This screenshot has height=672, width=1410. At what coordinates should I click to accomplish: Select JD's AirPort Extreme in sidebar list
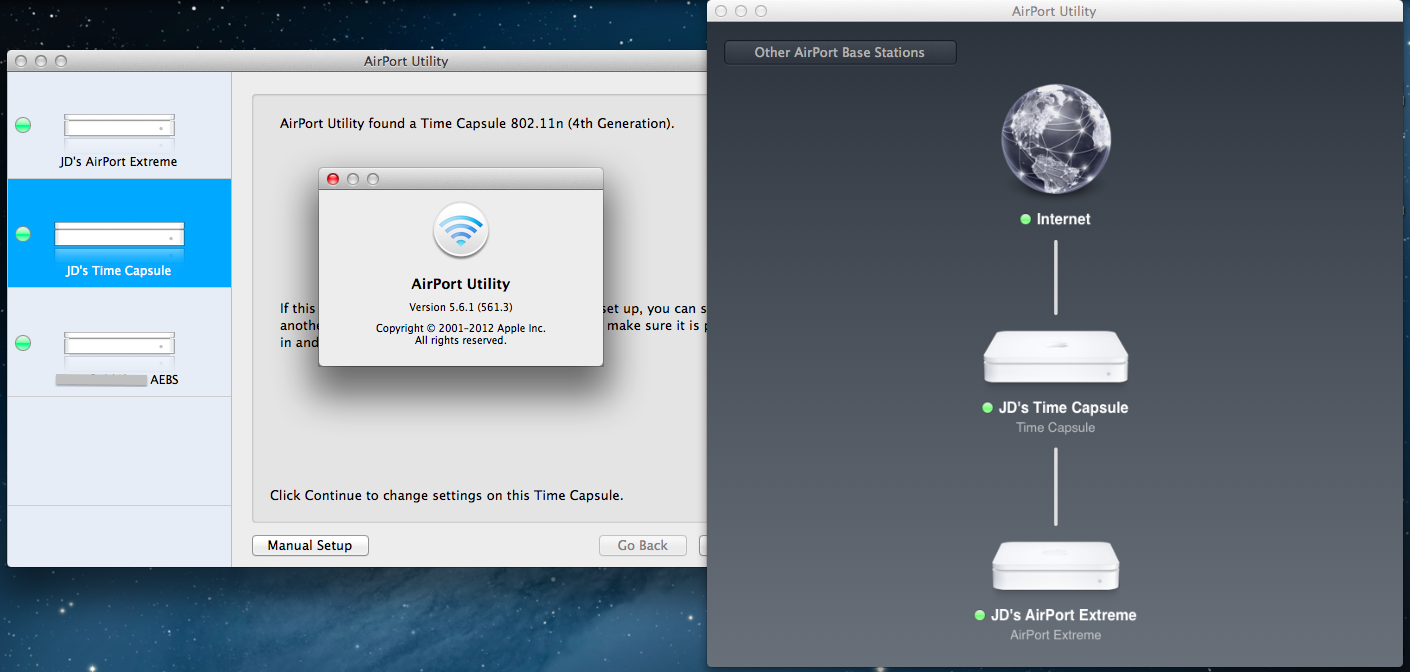[x=119, y=126]
